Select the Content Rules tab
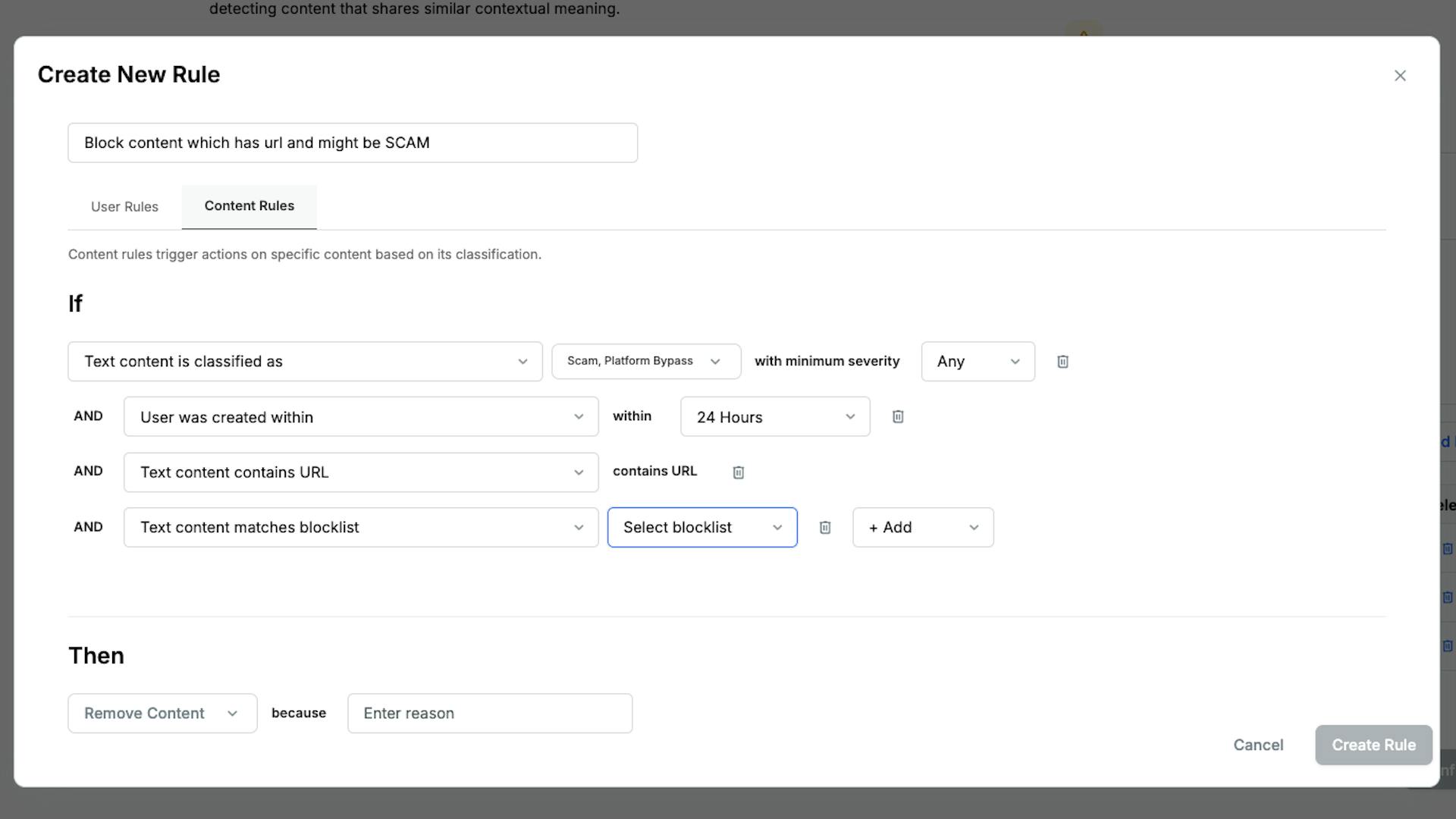Viewport: 1456px width, 819px height. click(249, 206)
